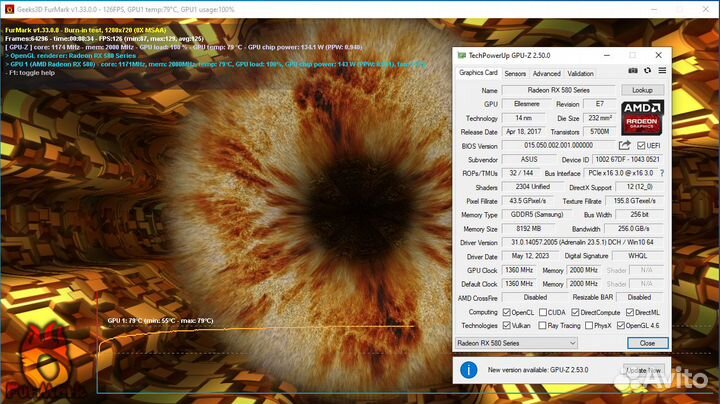Screen dimensions: 720x404
Task: Click the Memory Size 8192 MB value
Action: (x=529, y=228)
